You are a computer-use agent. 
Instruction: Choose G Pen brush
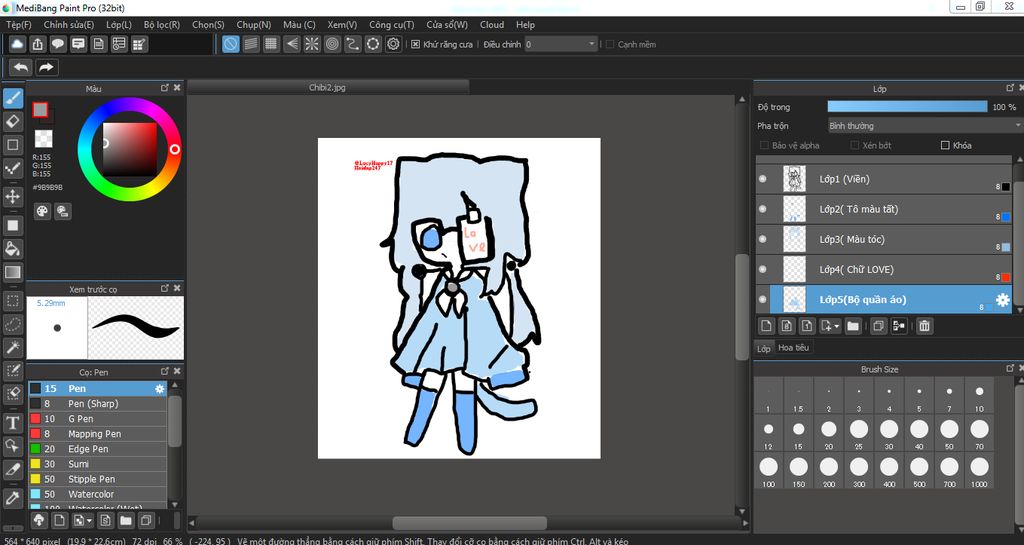[x=97, y=419]
